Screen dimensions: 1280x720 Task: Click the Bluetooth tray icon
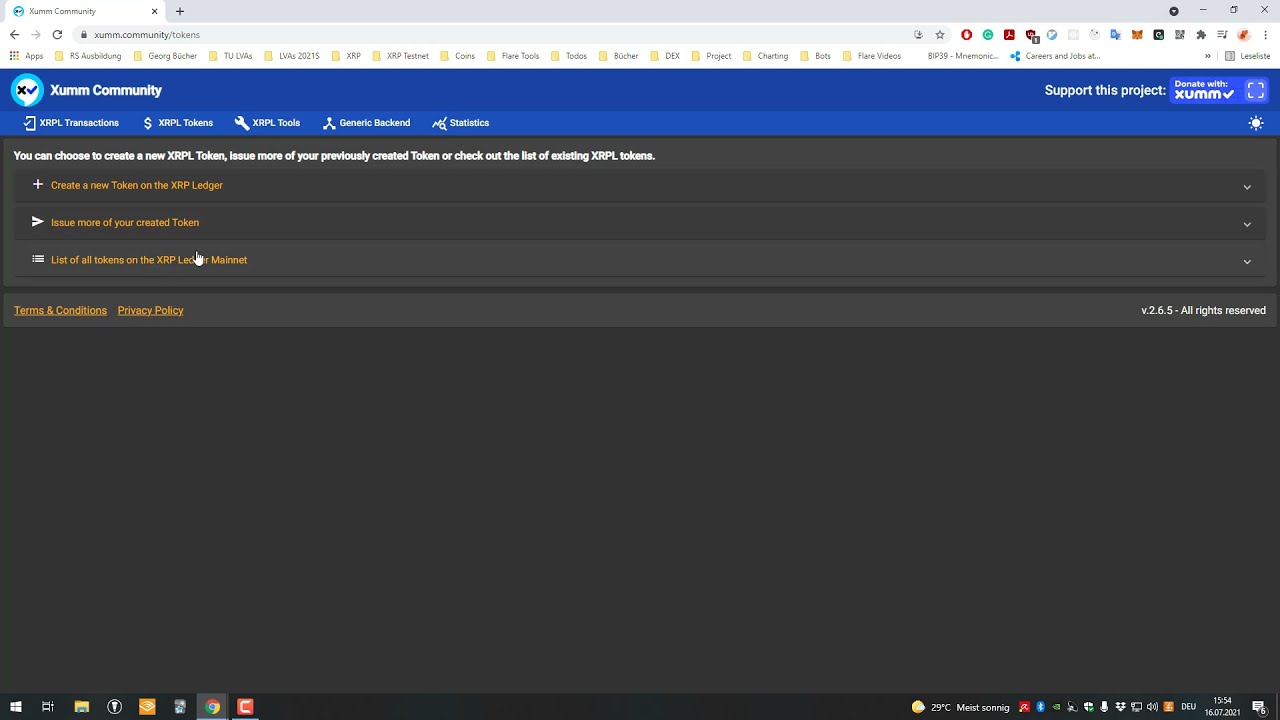click(1040, 707)
